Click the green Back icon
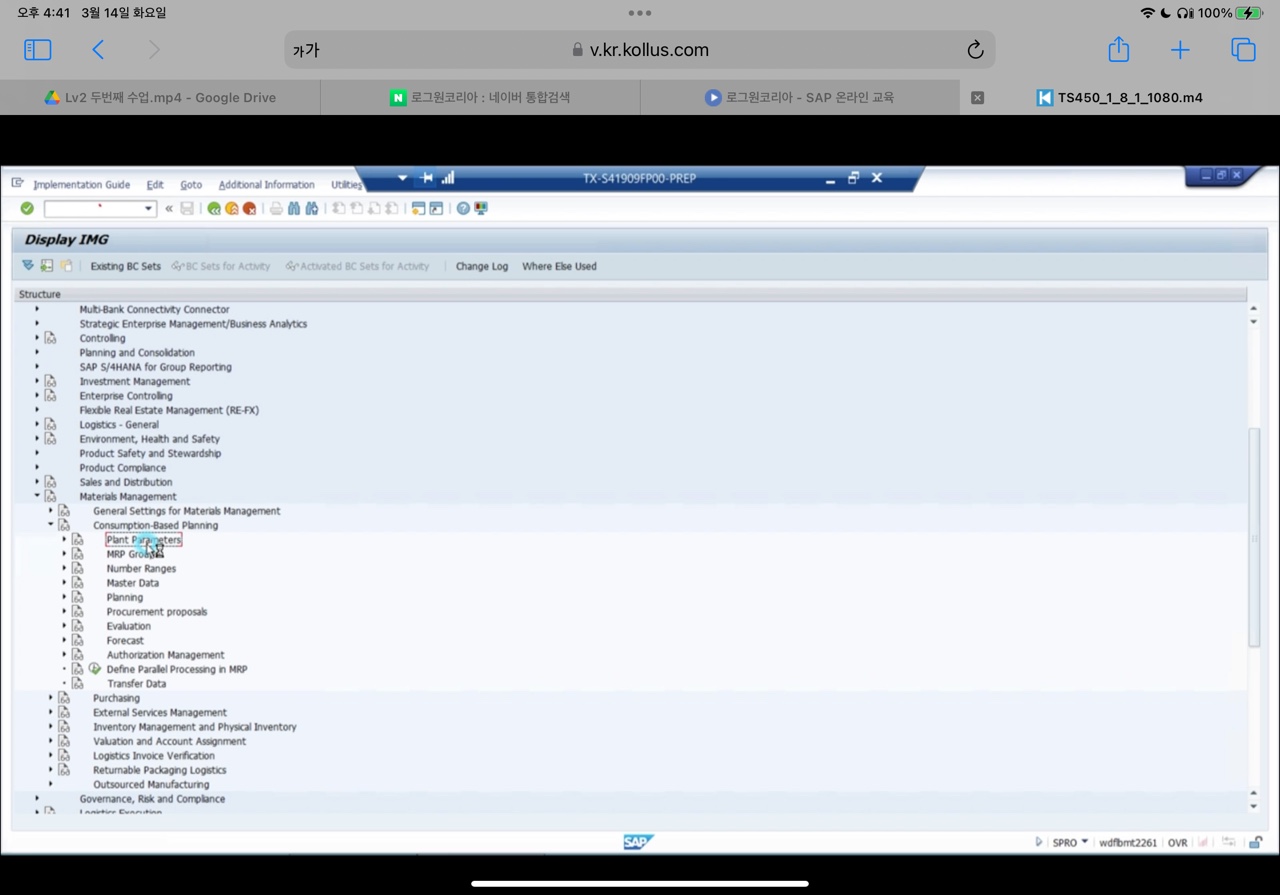 214,208
